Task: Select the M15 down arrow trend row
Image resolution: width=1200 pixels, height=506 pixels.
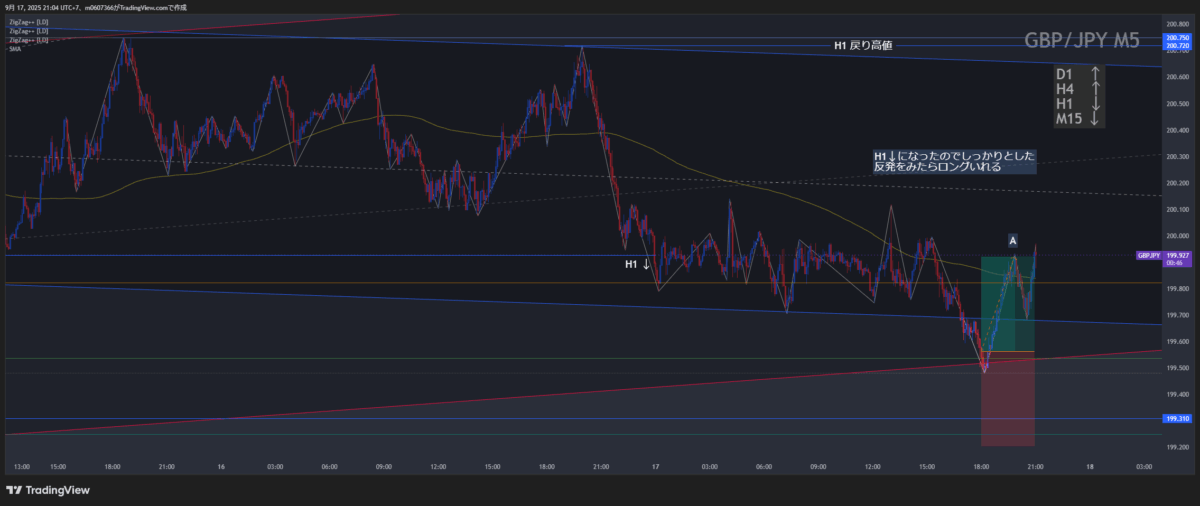Action: [x=1079, y=119]
